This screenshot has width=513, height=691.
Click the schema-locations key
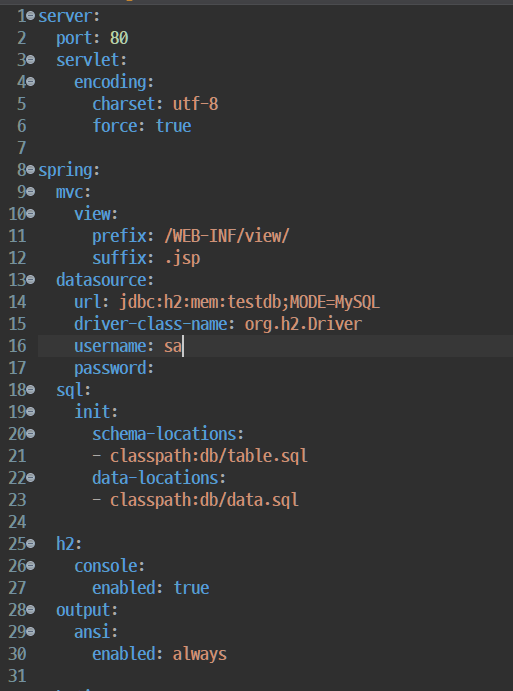coord(164,434)
